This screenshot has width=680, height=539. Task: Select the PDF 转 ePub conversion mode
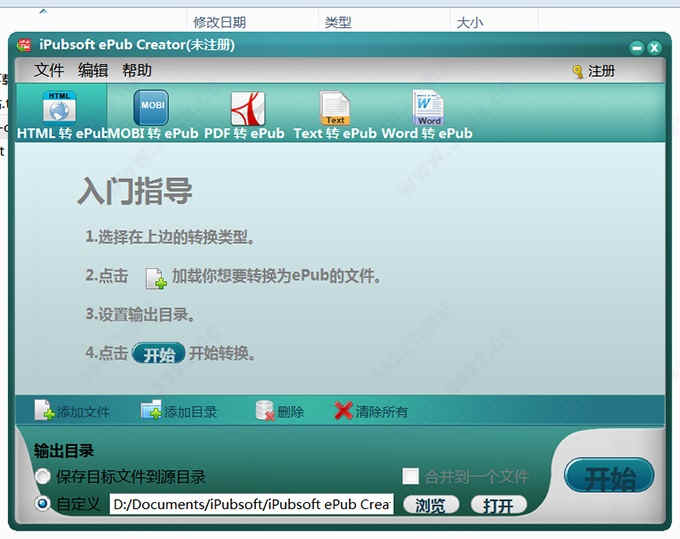pos(245,114)
